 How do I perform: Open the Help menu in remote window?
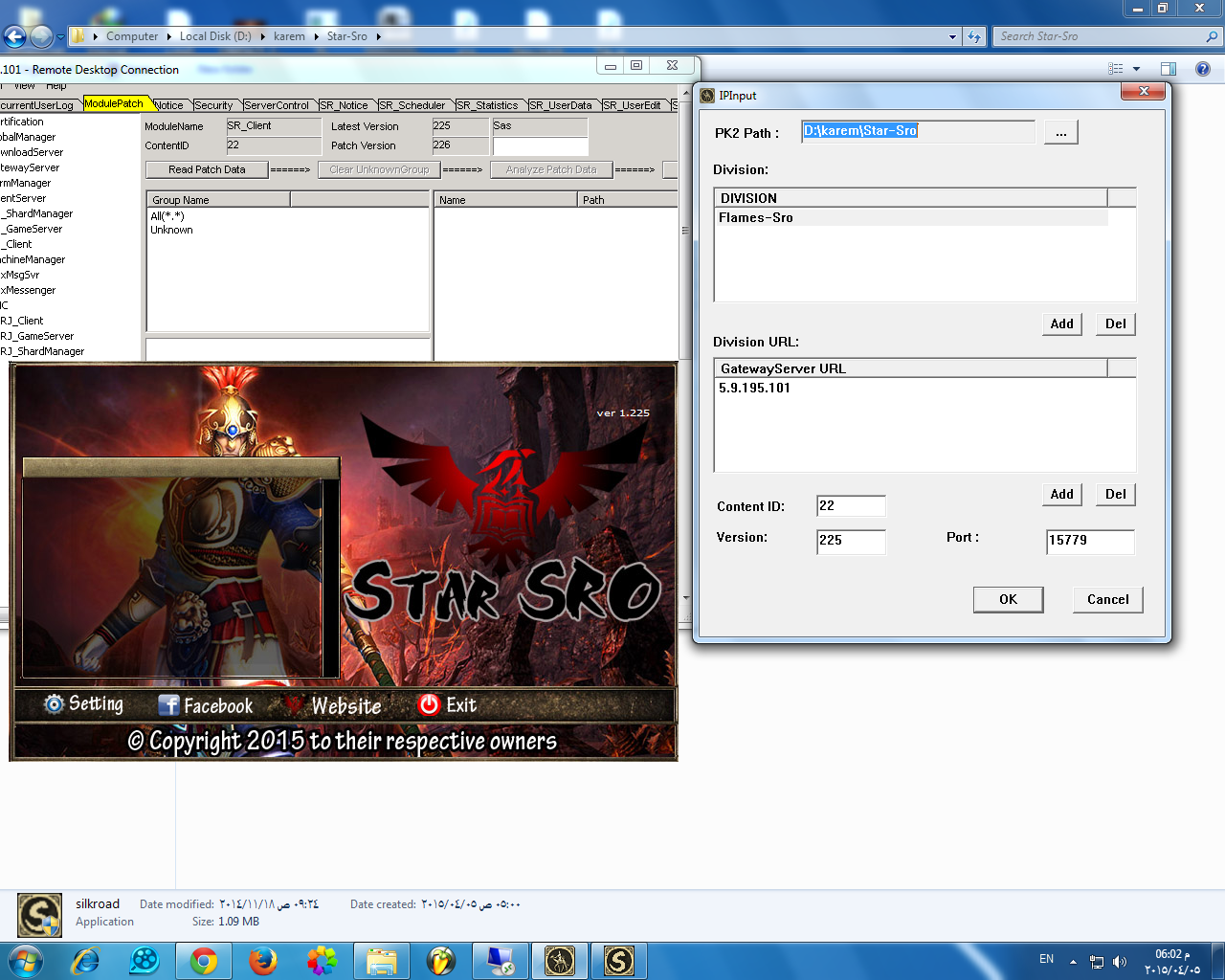coord(56,86)
